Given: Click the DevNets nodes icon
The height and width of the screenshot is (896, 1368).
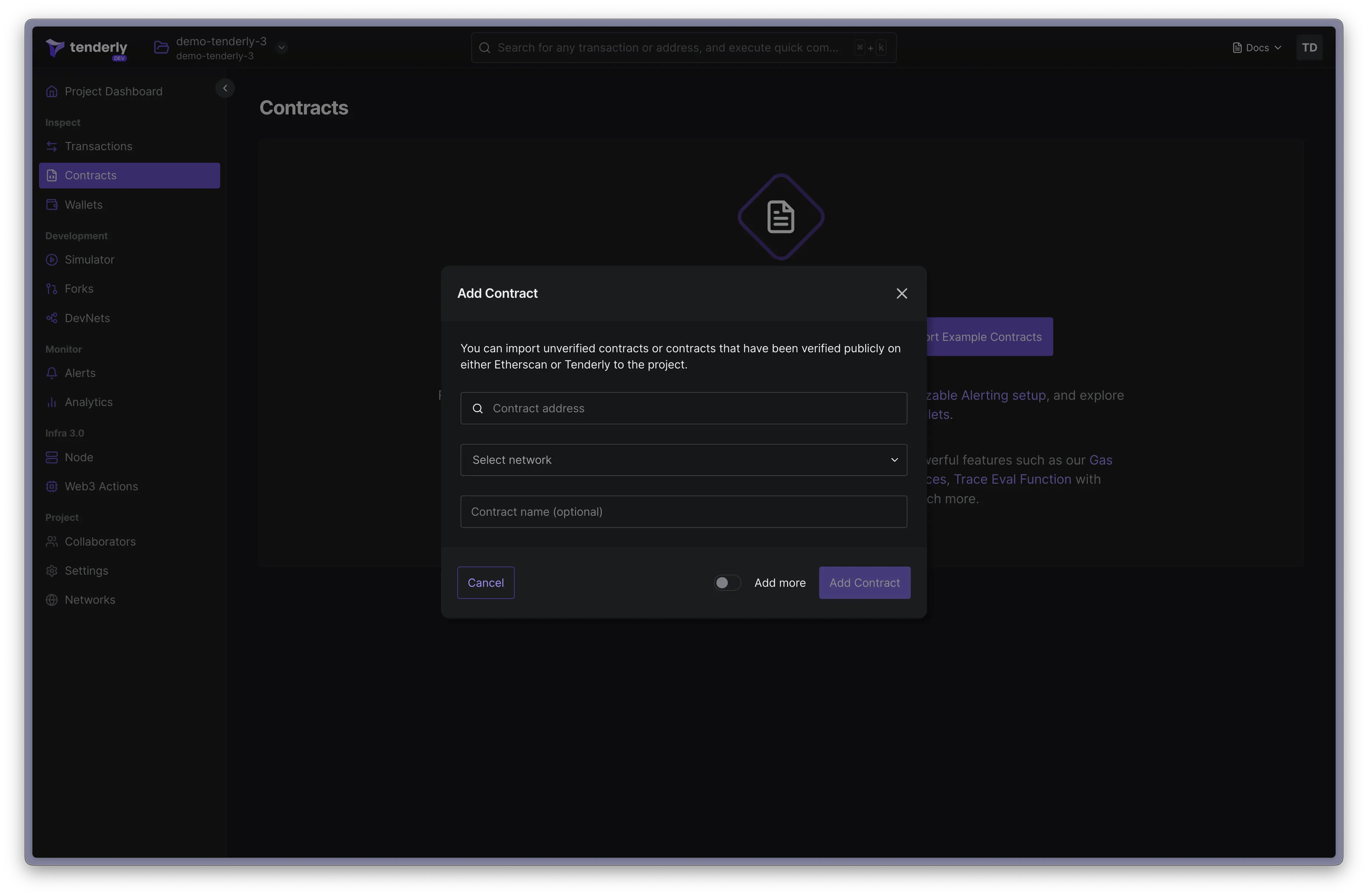Looking at the screenshot, I should click(52, 317).
